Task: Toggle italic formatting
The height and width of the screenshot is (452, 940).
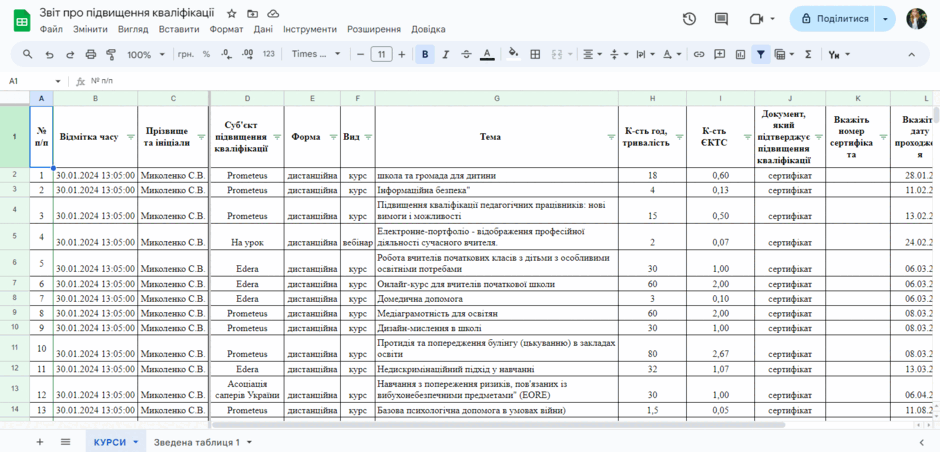Action: (x=445, y=55)
